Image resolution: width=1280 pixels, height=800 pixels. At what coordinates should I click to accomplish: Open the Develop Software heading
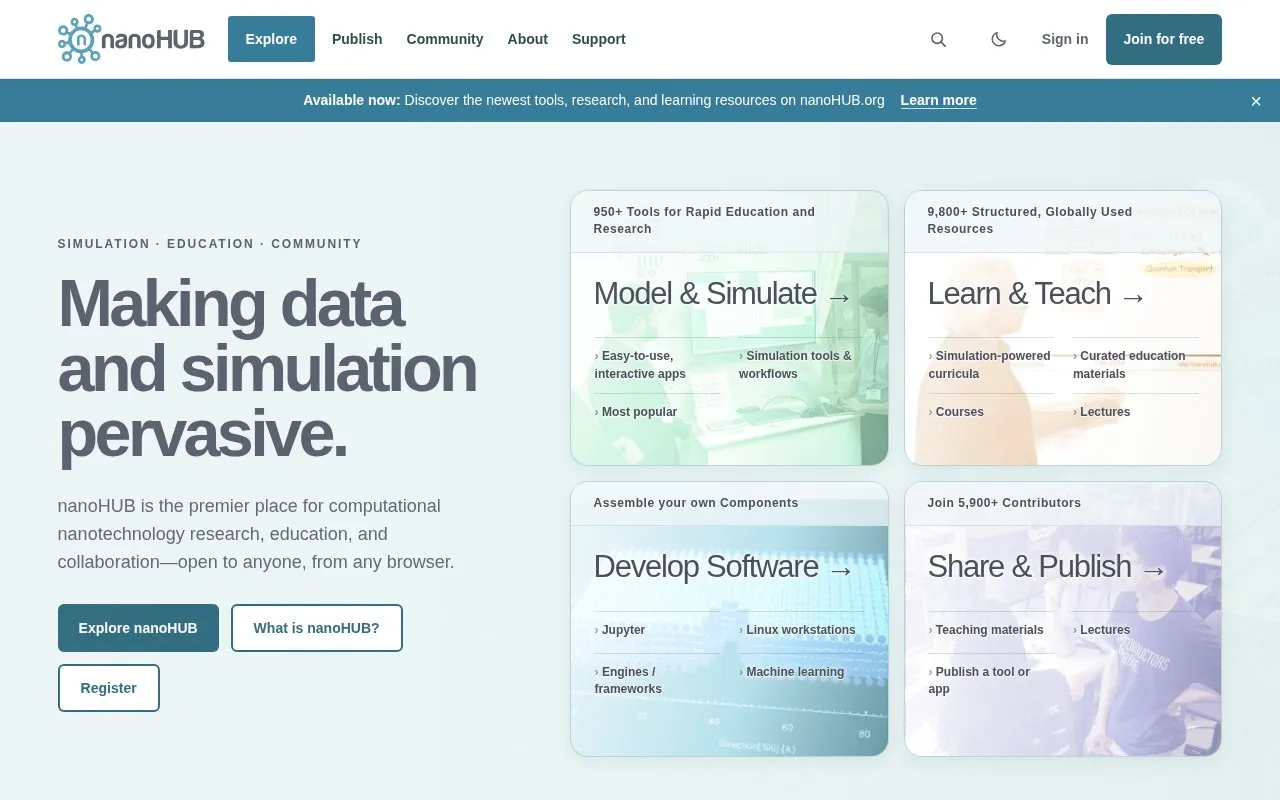tap(724, 567)
